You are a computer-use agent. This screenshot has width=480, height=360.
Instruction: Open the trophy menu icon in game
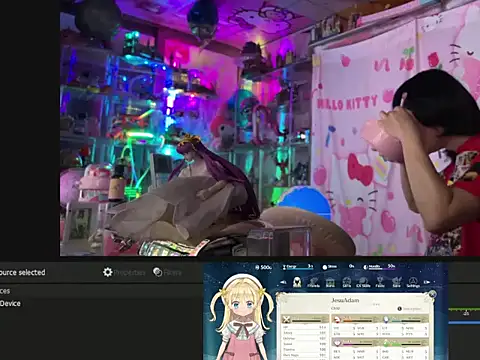(x=380, y=282)
